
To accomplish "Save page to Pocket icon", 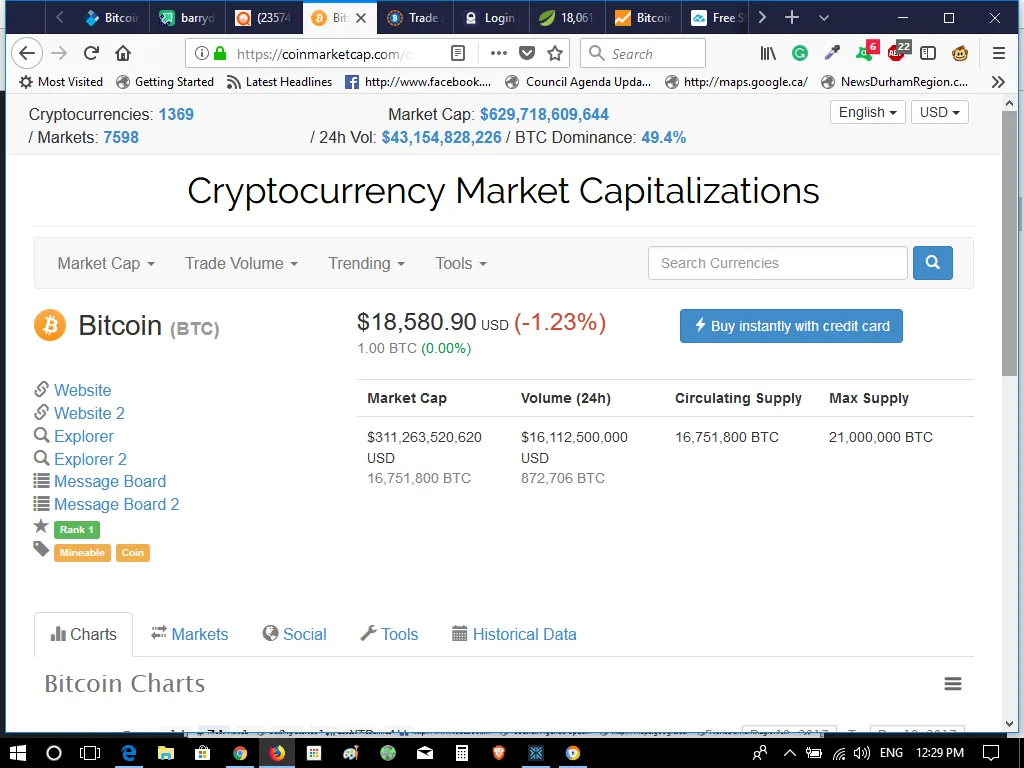I will tap(527, 54).
